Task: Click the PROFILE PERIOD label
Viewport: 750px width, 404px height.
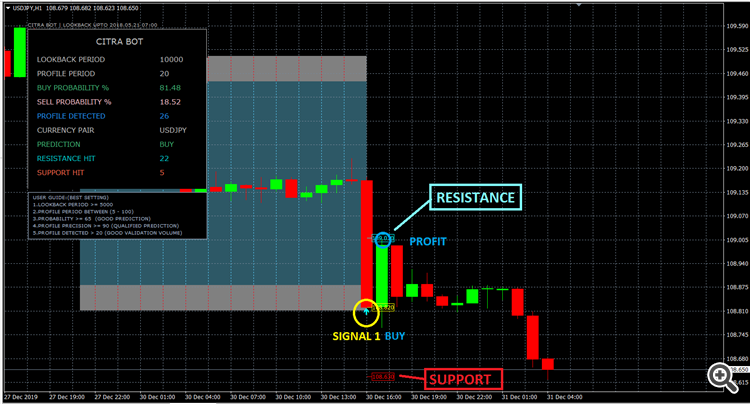Action: click(66, 74)
